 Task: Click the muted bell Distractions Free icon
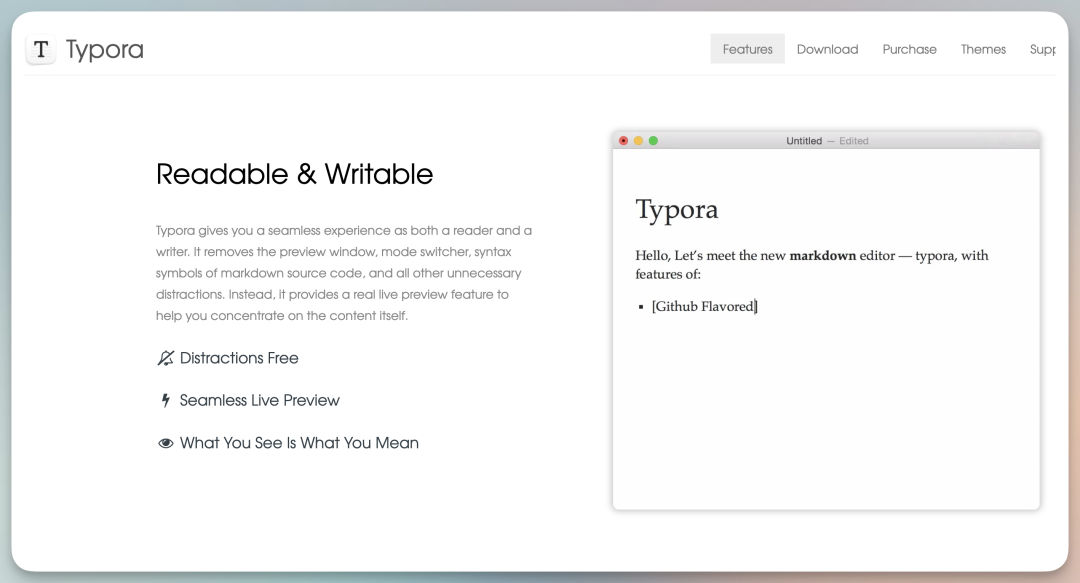pyautogui.click(x=166, y=358)
